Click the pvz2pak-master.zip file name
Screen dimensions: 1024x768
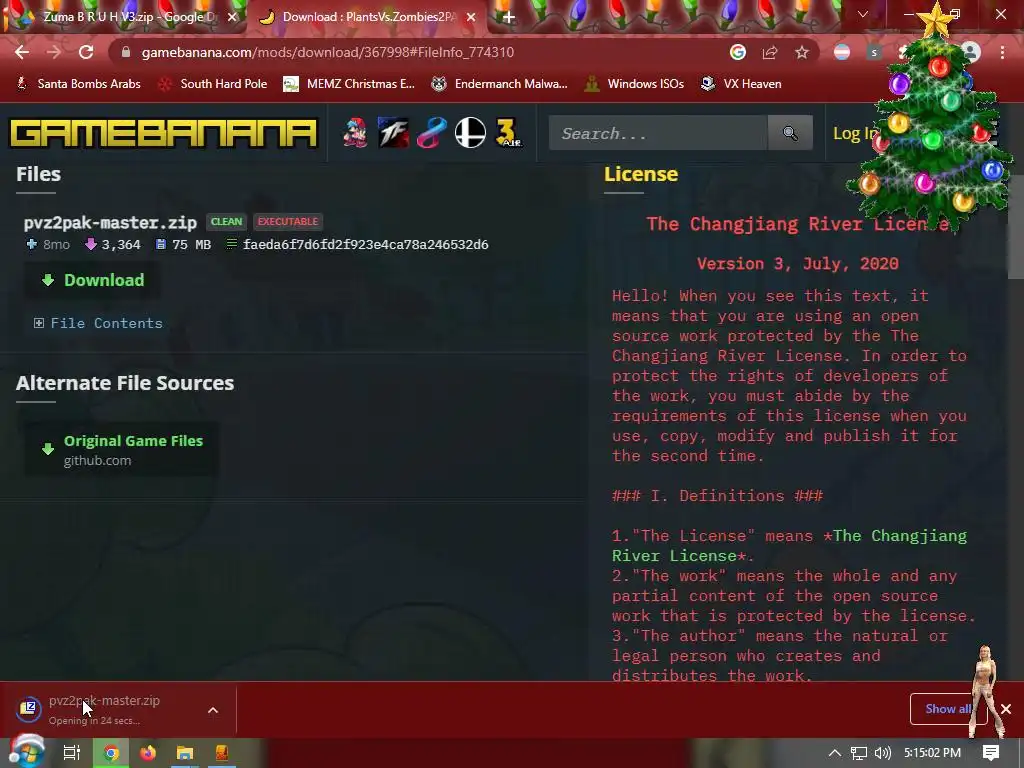[110, 223]
